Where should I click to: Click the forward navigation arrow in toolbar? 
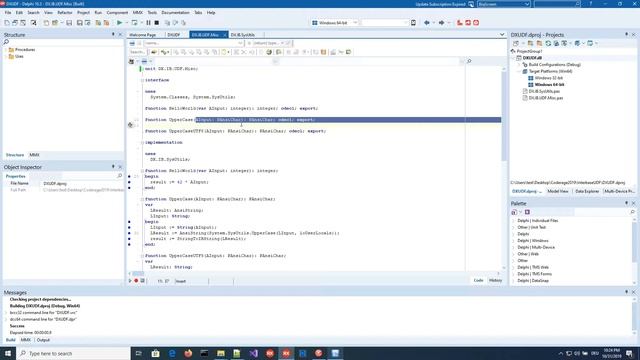441,23
